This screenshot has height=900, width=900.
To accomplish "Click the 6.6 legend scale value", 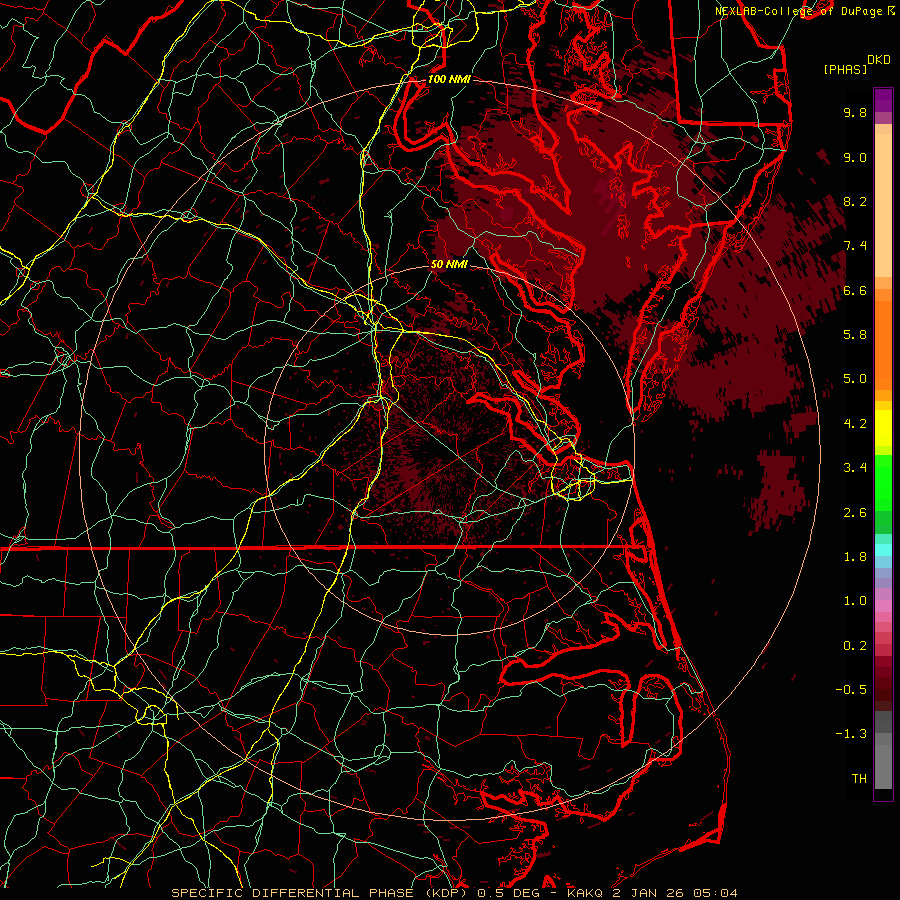I will pos(855,290).
